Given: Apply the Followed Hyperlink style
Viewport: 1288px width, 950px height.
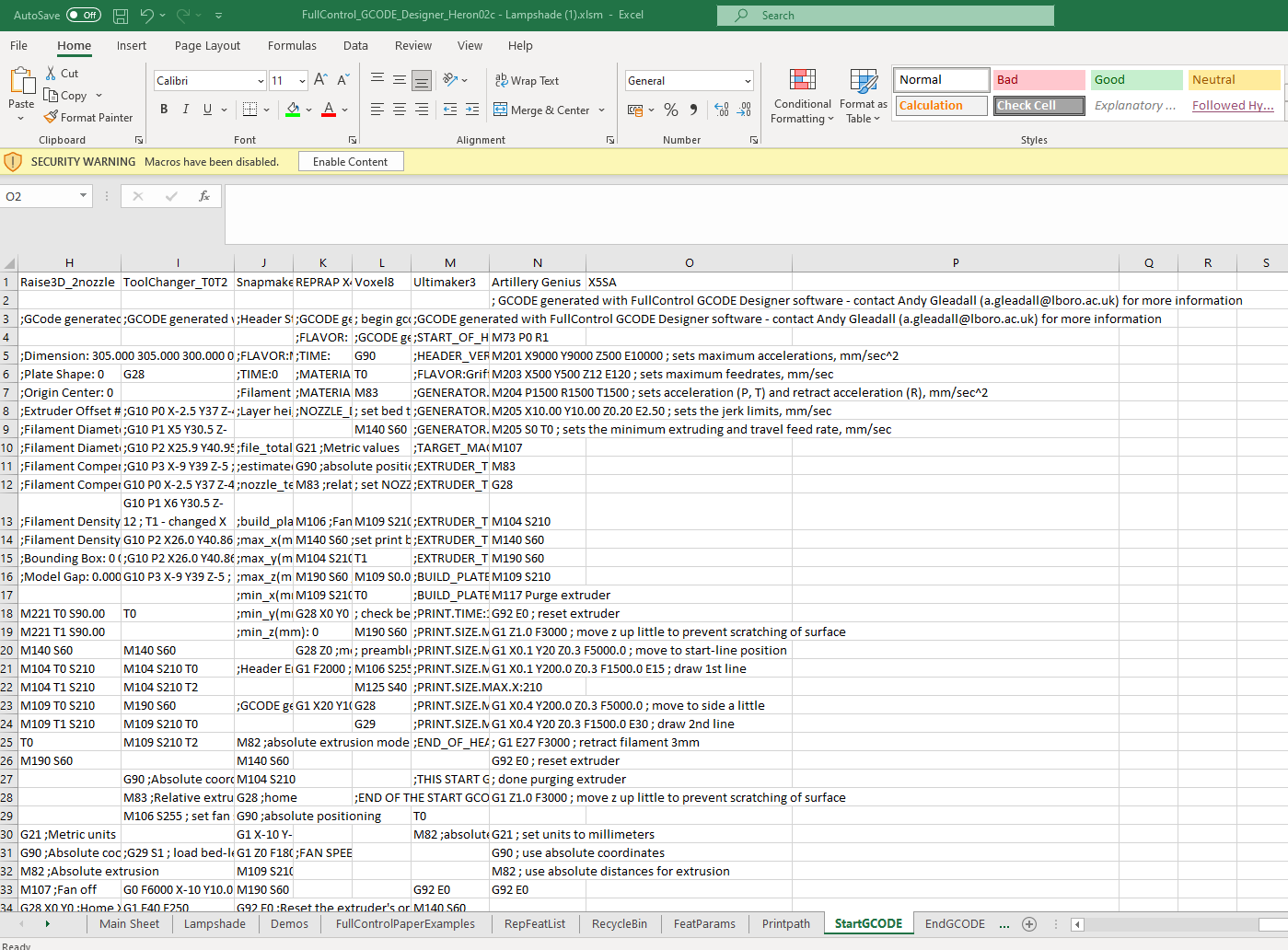Looking at the screenshot, I should click(1234, 106).
